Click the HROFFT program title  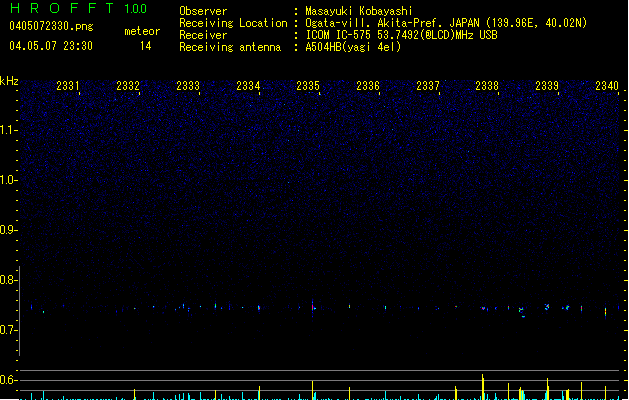tap(61, 8)
